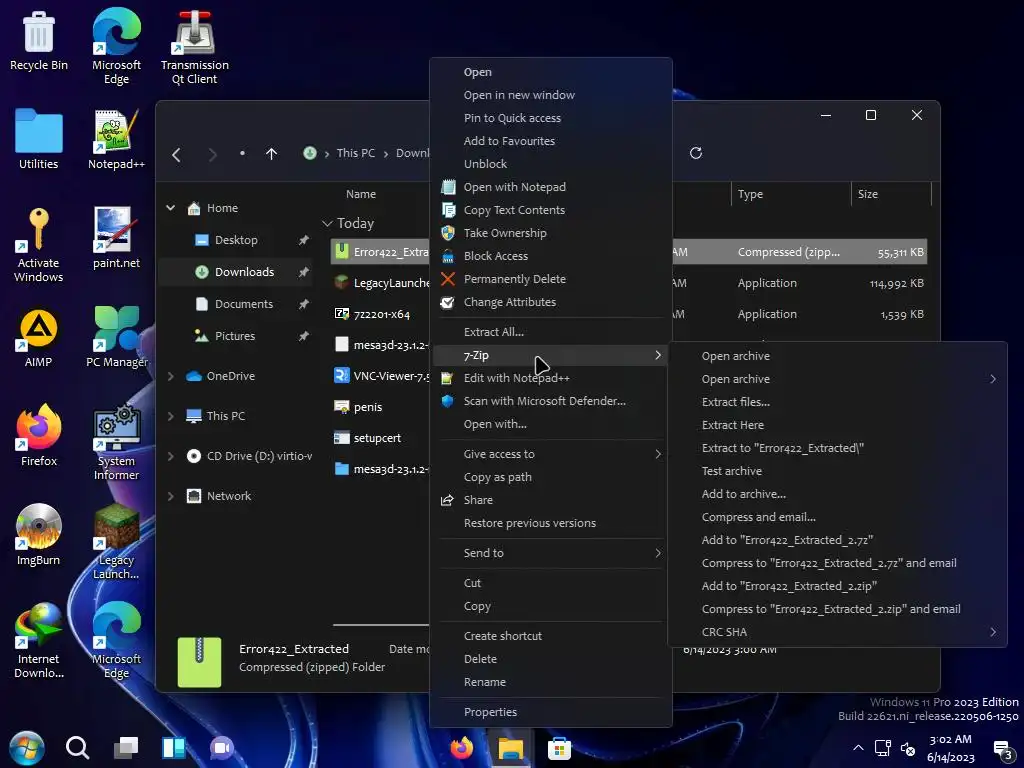Launch PC Manager desktop shortcut
The image size is (1024, 768).
pos(116,338)
